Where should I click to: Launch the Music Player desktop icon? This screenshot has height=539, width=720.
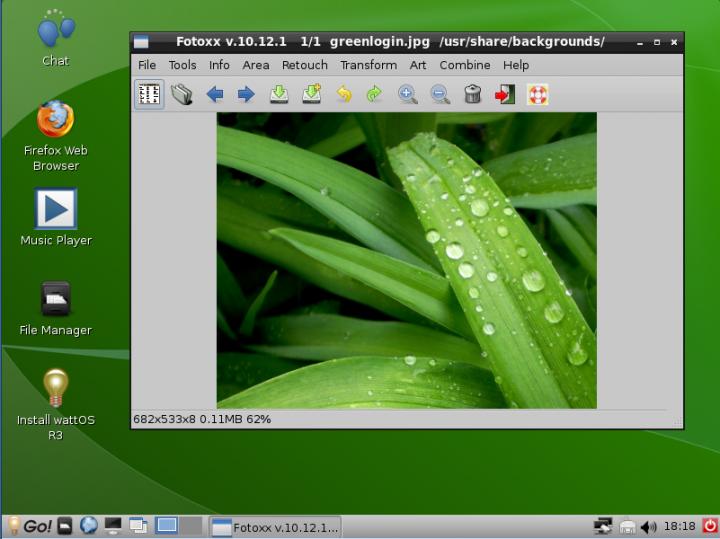[x=56, y=217]
